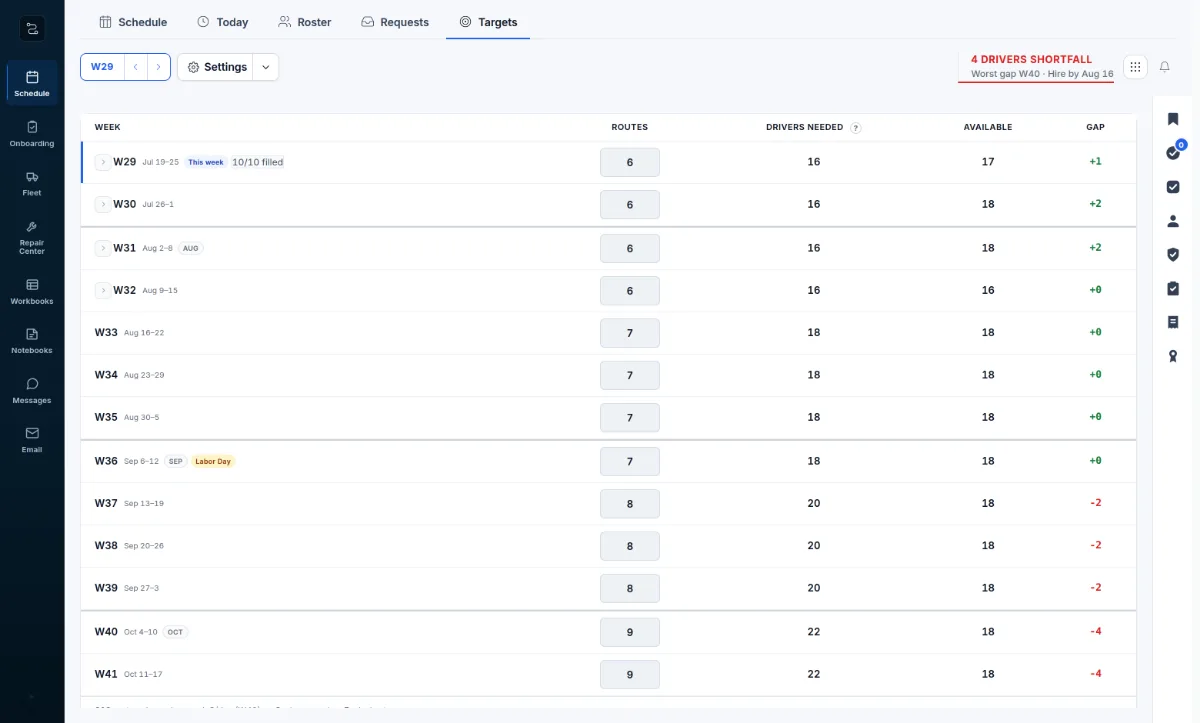Open the Fleet section
1200x723 pixels.
click(x=32, y=183)
